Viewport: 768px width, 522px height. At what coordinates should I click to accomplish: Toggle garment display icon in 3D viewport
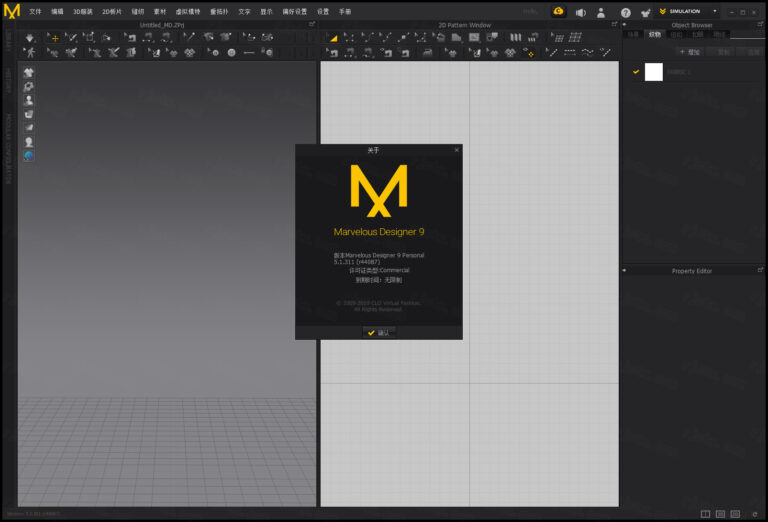[29, 72]
